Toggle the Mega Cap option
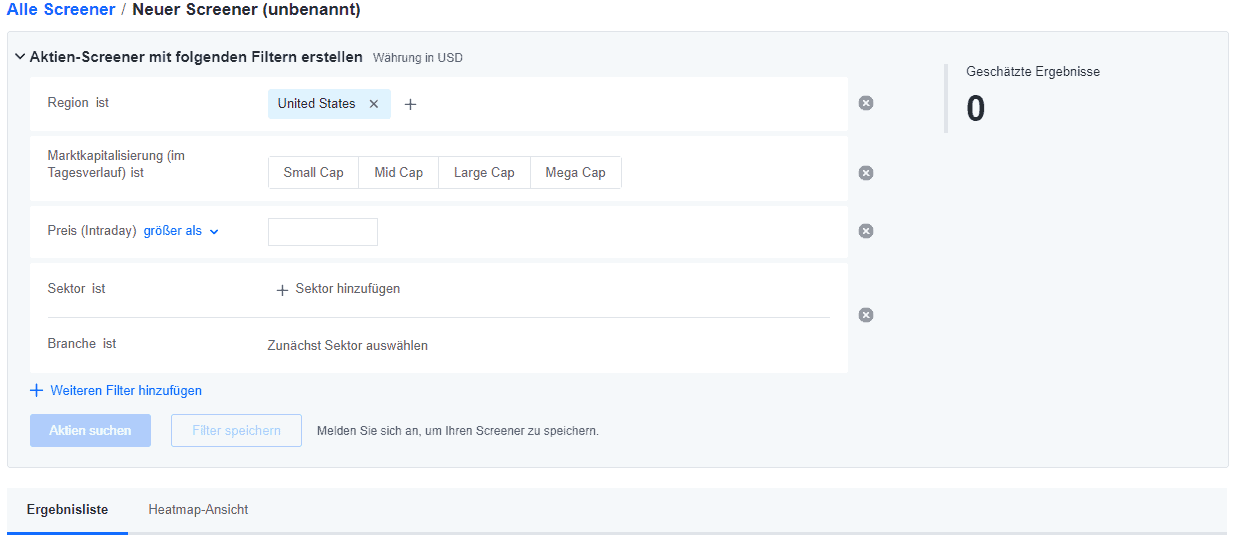The height and width of the screenshot is (548, 1249). [x=575, y=173]
